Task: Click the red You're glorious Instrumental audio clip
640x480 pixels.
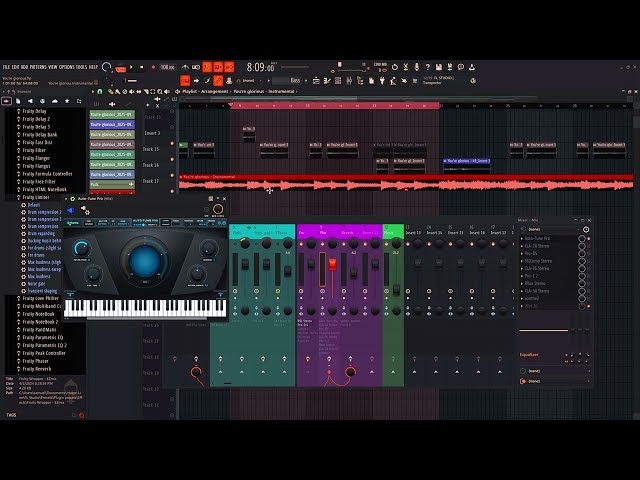Action: click(406, 183)
